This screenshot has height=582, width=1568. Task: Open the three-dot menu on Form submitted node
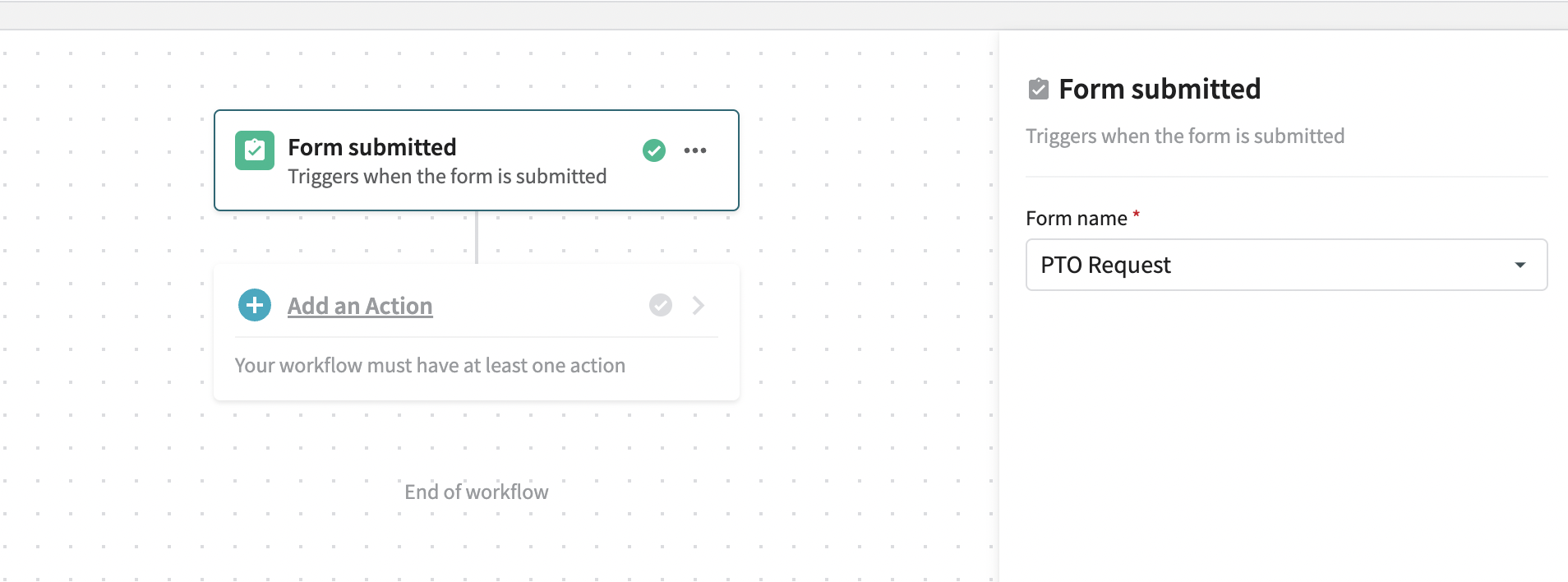pyautogui.click(x=695, y=150)
